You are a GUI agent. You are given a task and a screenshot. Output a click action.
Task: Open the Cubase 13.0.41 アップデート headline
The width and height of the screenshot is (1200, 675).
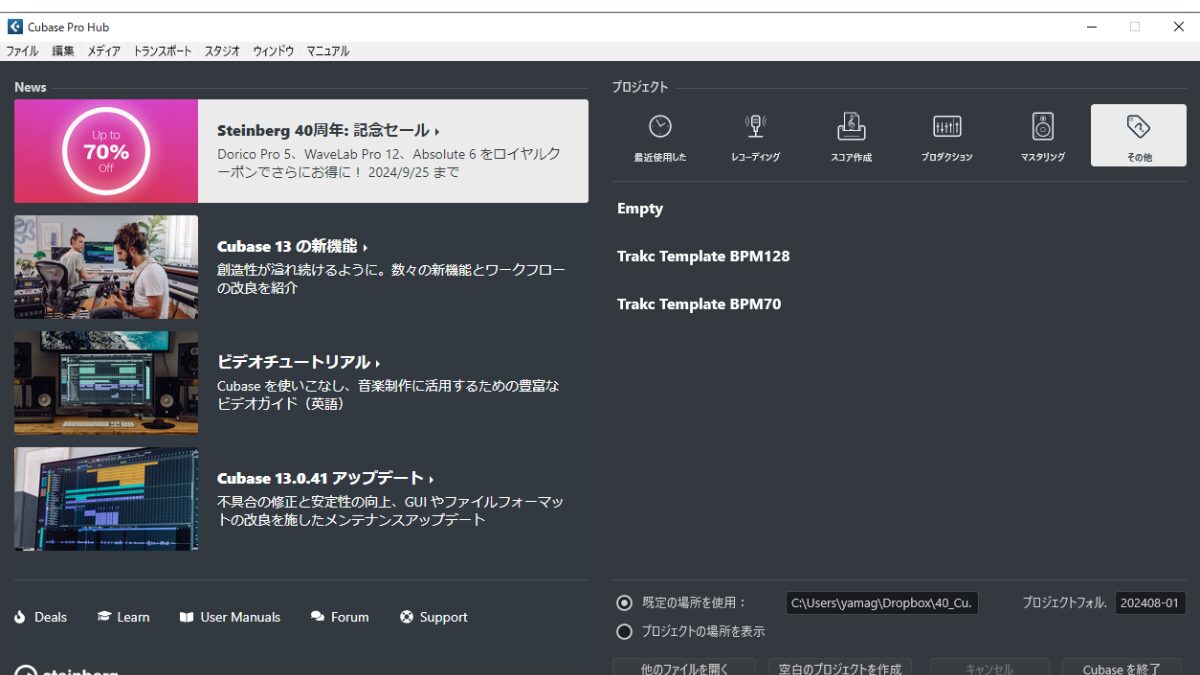coord(325,478)
